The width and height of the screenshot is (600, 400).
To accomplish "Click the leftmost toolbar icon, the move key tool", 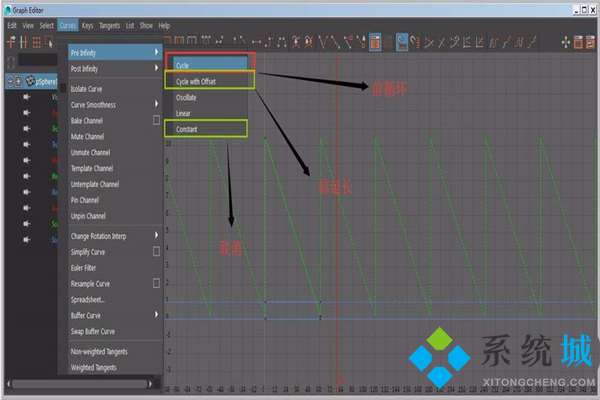I will pyautogui.click(x=11, y=42).
